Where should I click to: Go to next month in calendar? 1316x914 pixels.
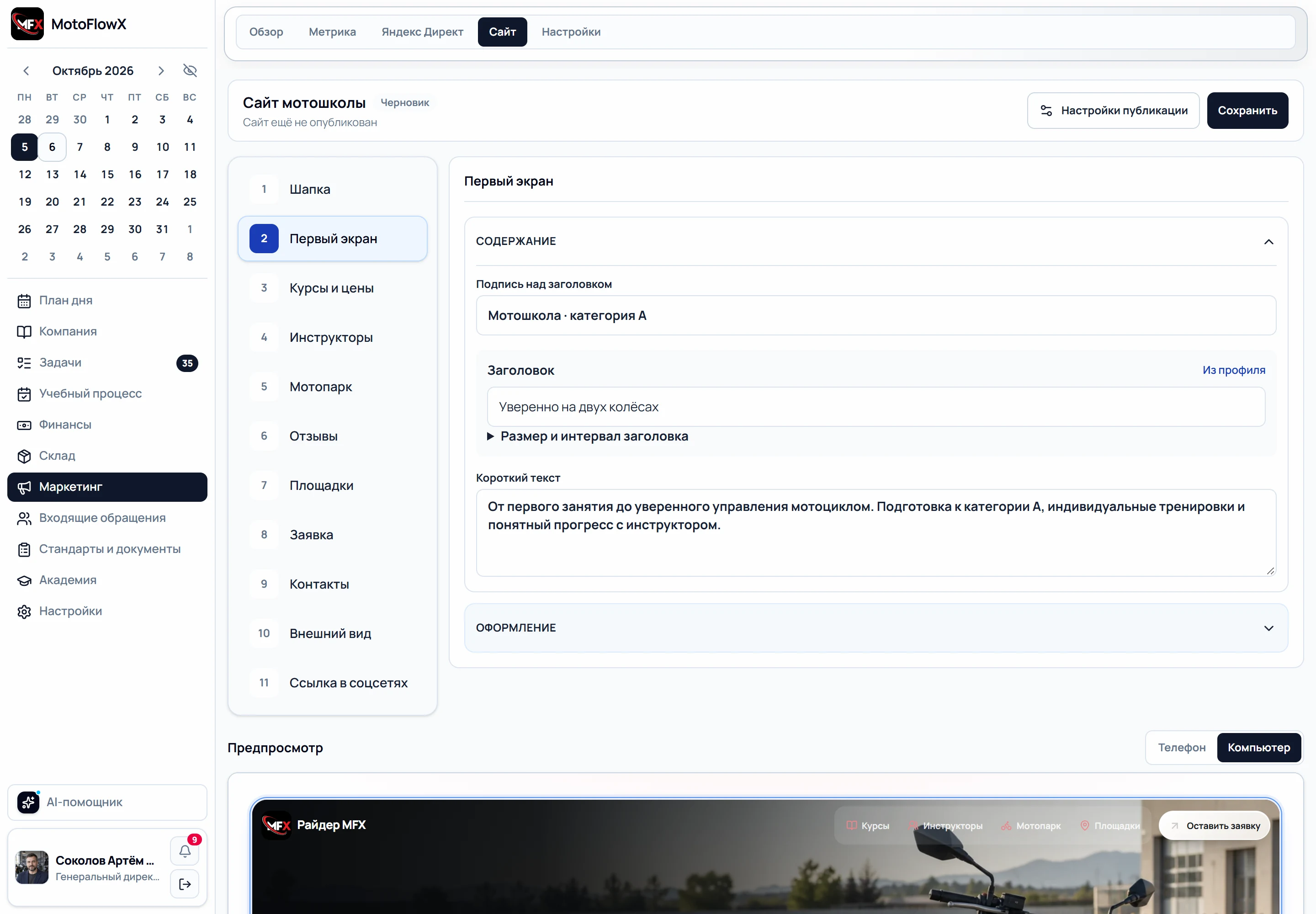(x=161, y=70)
